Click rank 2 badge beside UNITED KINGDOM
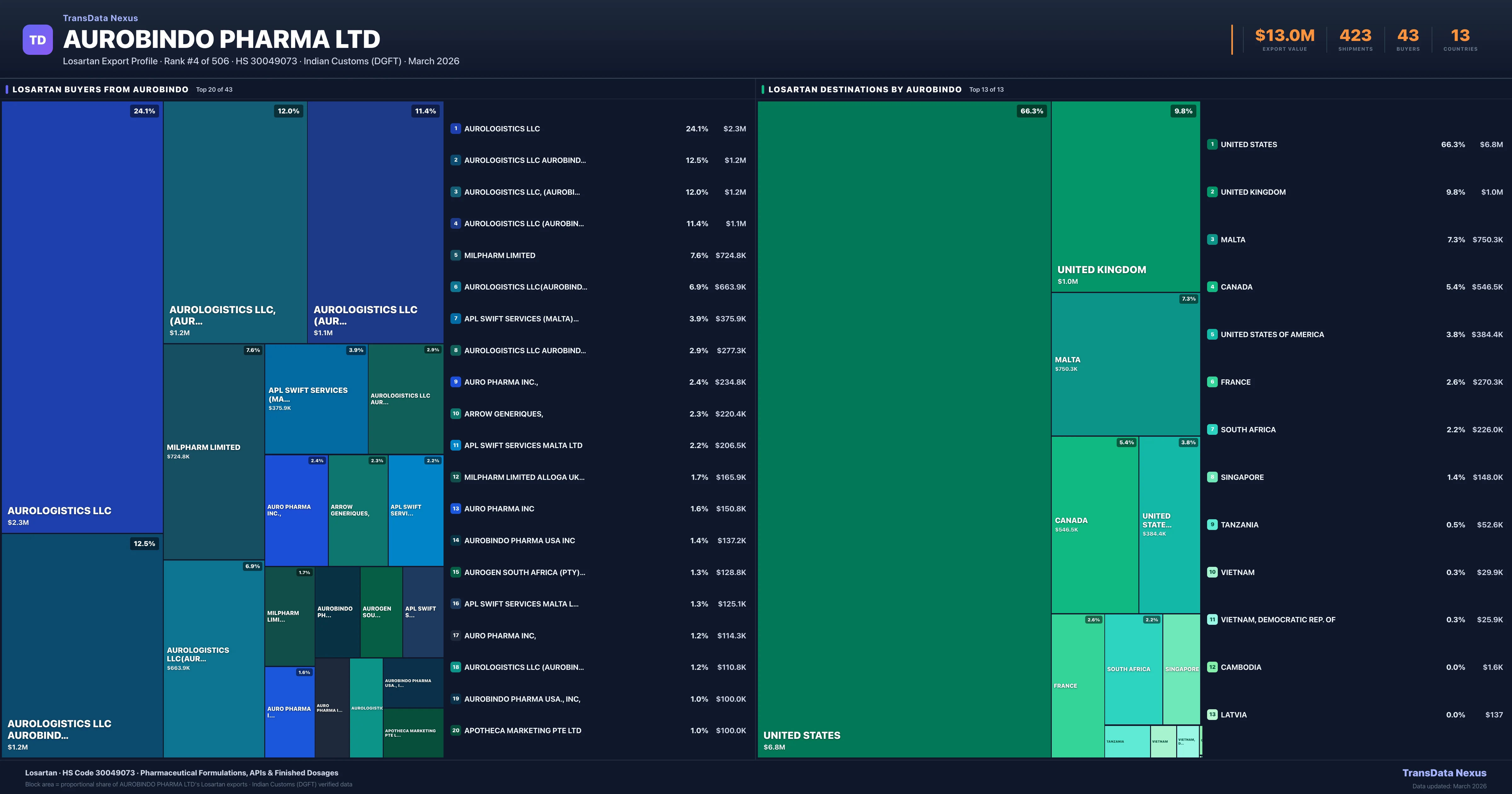The height and width of the screenshot is (794, 1512). pos(1212,192)
